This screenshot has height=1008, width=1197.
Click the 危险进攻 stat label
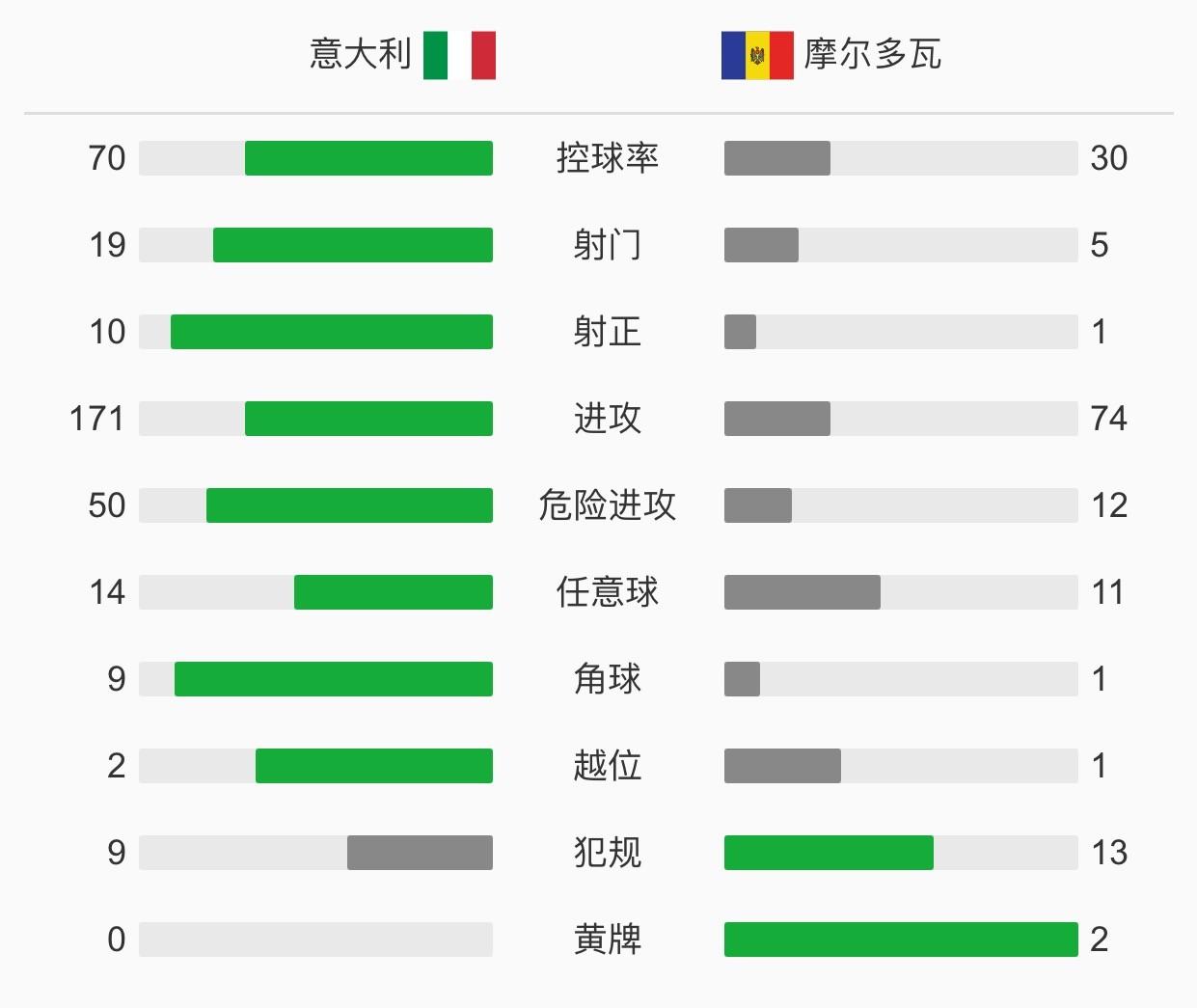[x=608, y=505]
